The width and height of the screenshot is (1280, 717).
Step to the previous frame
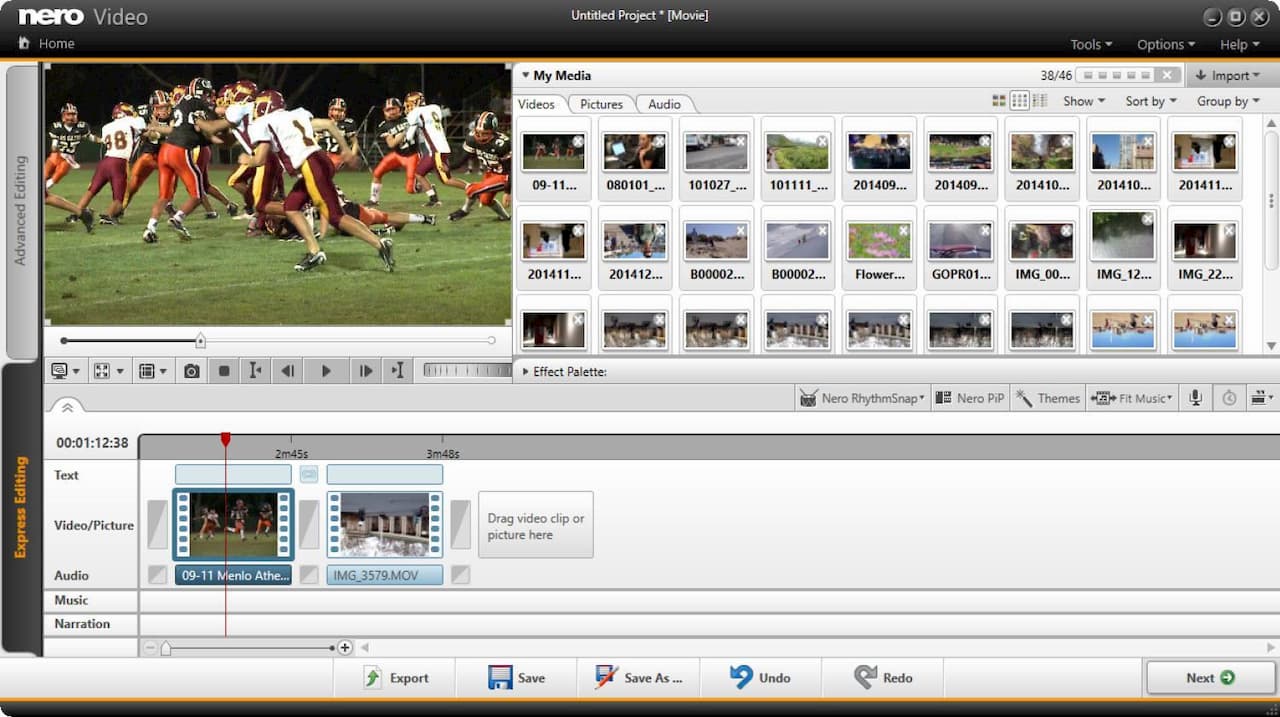tap(288, 371)
